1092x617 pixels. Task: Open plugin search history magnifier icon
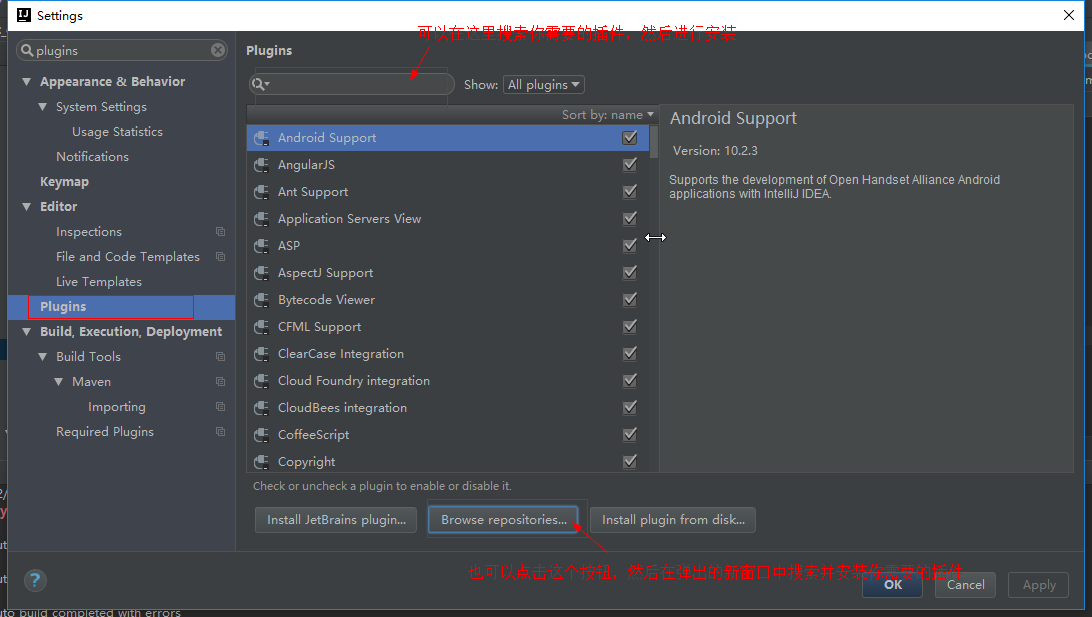pos(260,84)
